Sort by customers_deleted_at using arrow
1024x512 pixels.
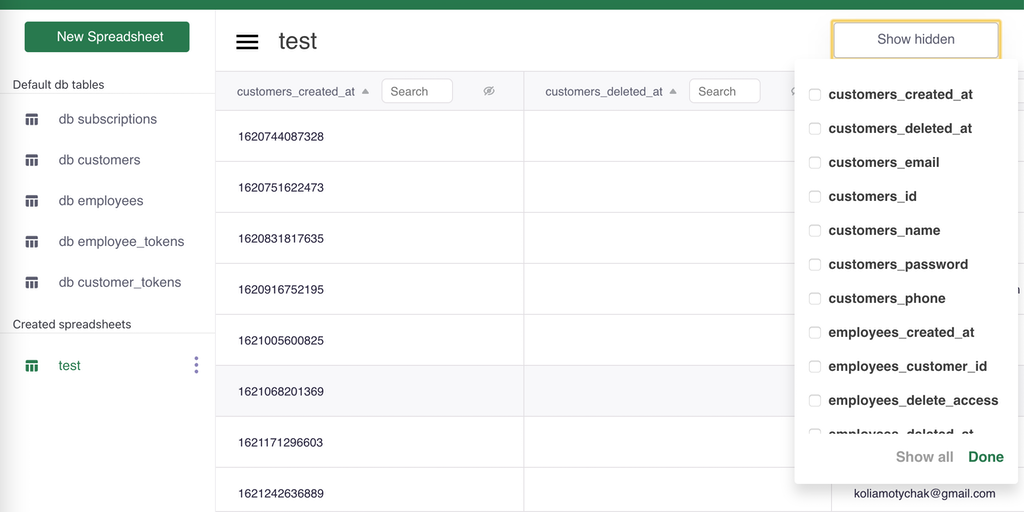pos(674,91)
